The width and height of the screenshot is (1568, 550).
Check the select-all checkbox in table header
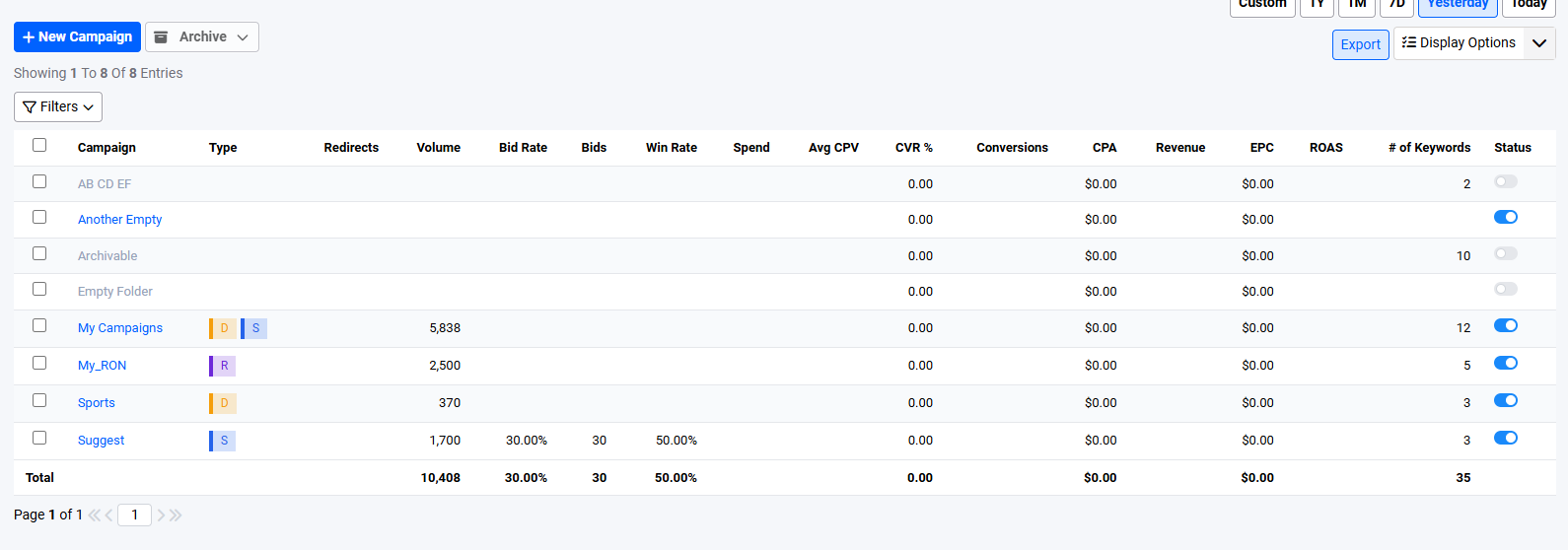(39, 146)
